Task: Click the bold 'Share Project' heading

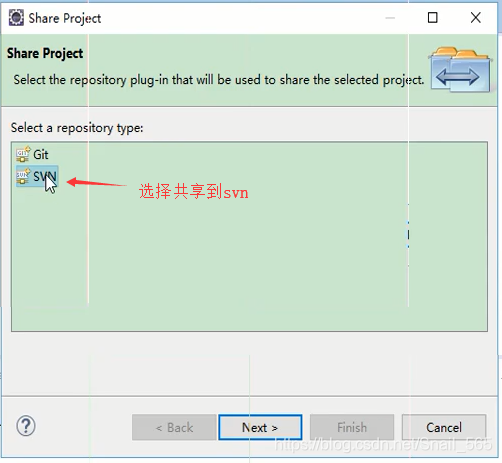Action: [x=45, y=53]
